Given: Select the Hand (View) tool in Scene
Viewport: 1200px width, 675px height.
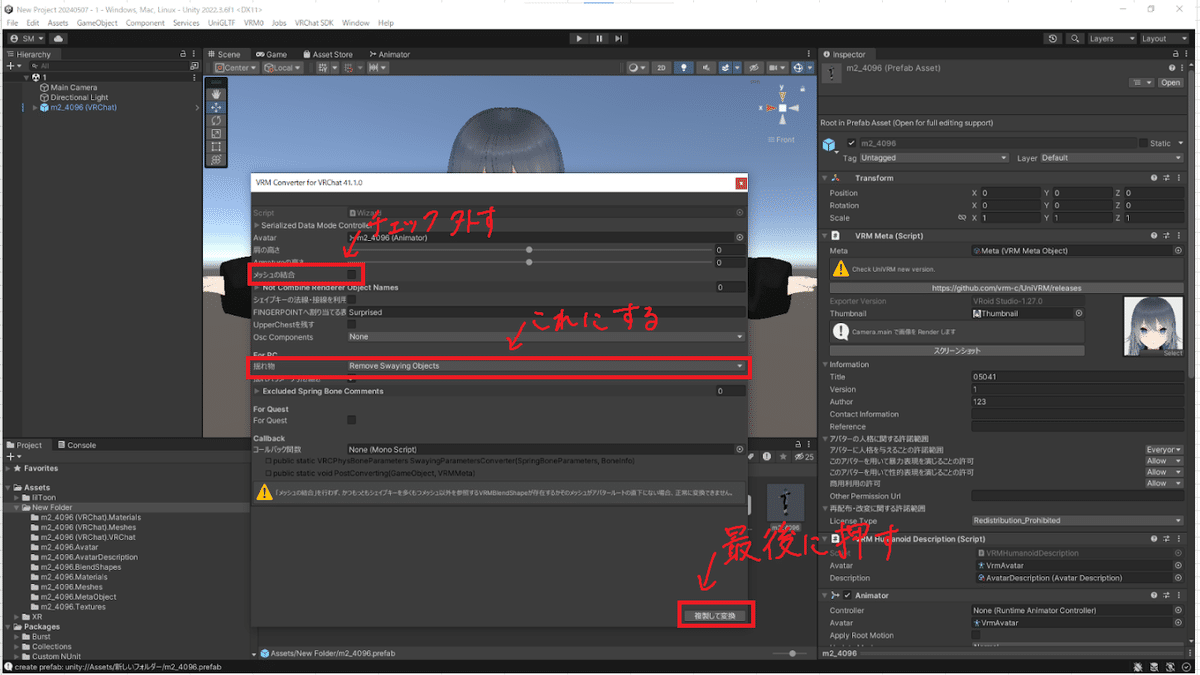Looking at the screenshot, I should pos(216,94).
